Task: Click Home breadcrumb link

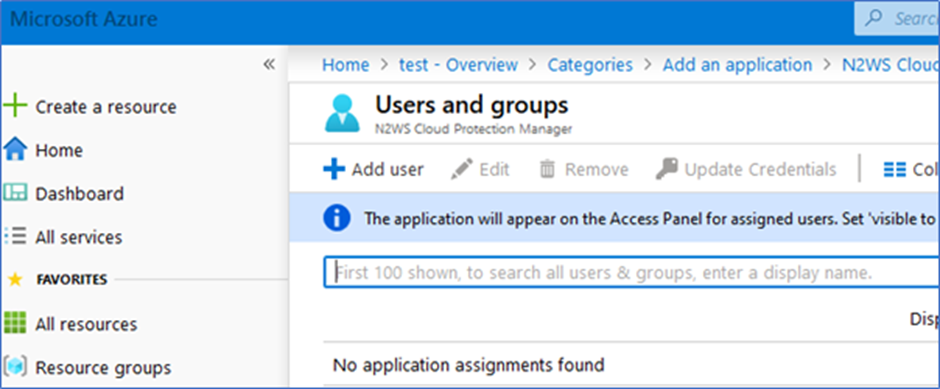Action: [346, 65]
